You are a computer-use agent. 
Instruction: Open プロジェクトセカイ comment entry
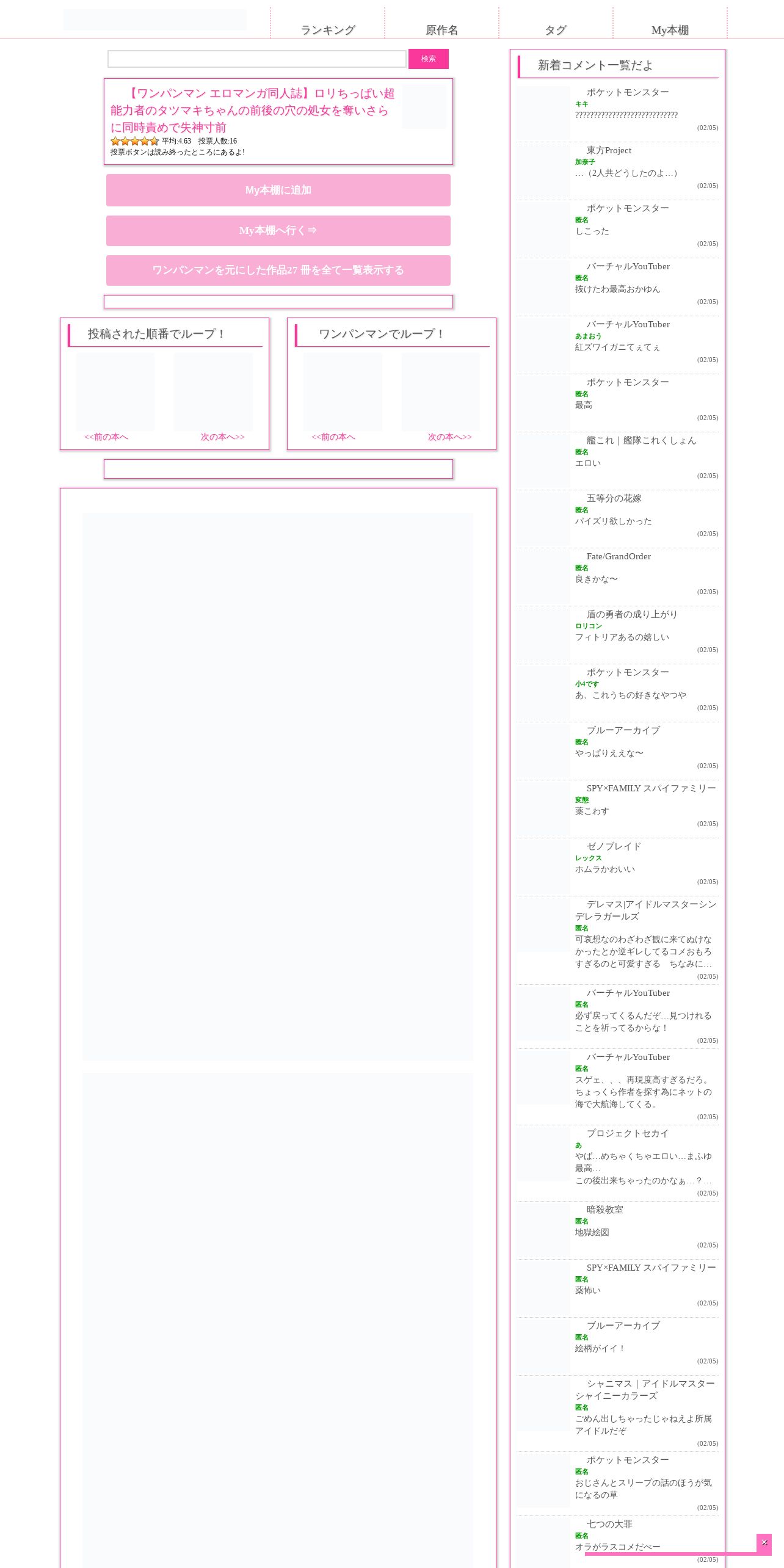(617, 1163)
